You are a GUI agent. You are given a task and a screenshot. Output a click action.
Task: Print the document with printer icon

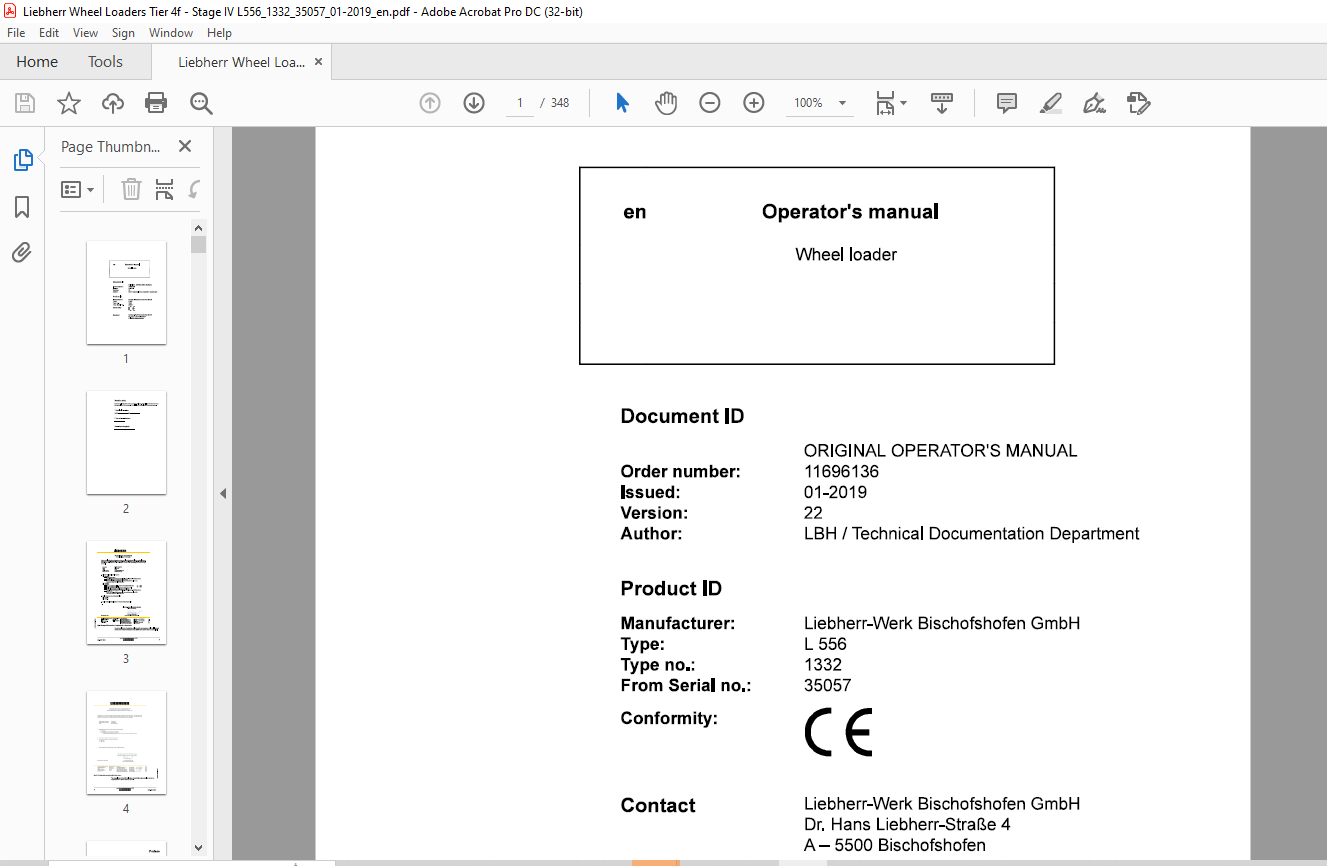(156, 103)
